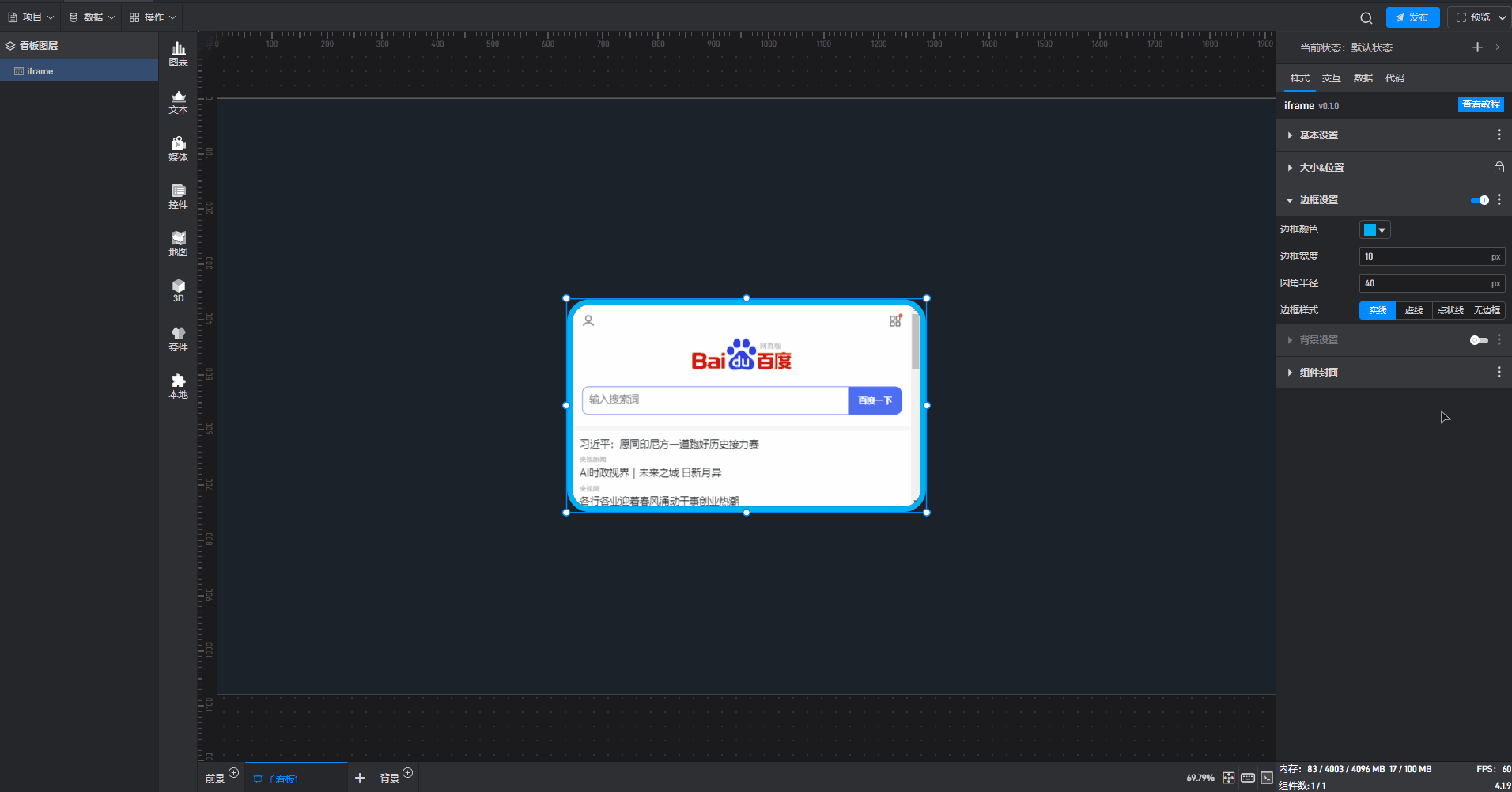Screen dimensions: 1512x792
Task: Disable the 边框设置 border toggle
Action: click(x=1479, y=200)
